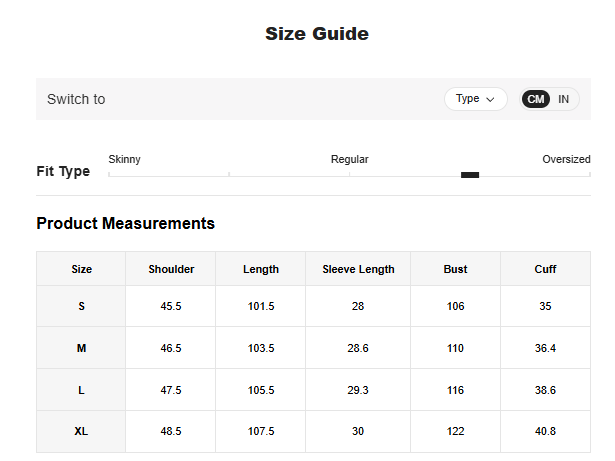Select the size L row label
This screenshot has height=461, width=615.
81,390
